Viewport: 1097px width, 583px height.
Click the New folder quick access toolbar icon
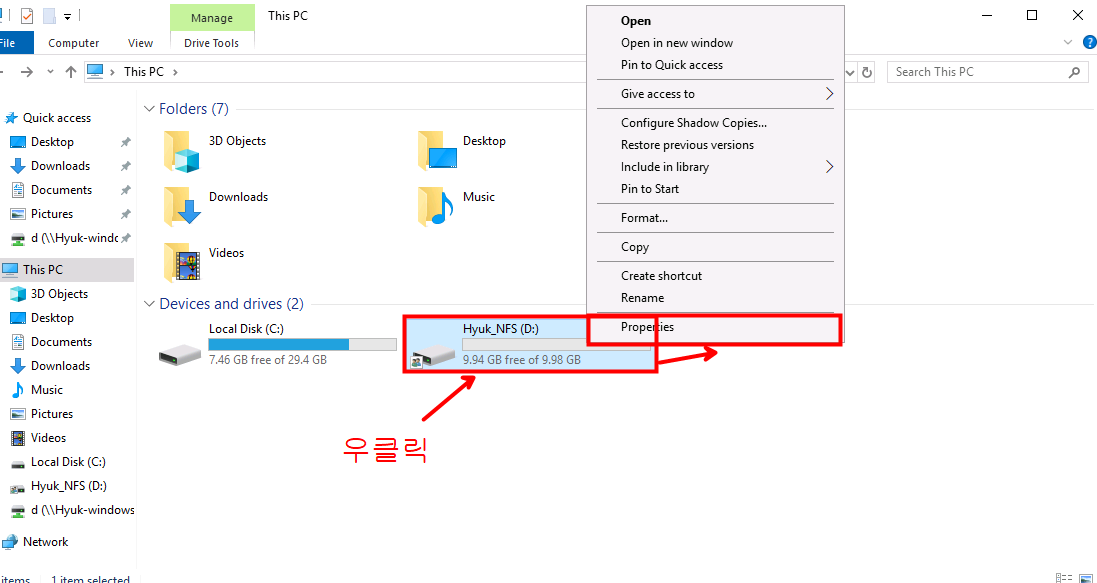click(49, 15)
